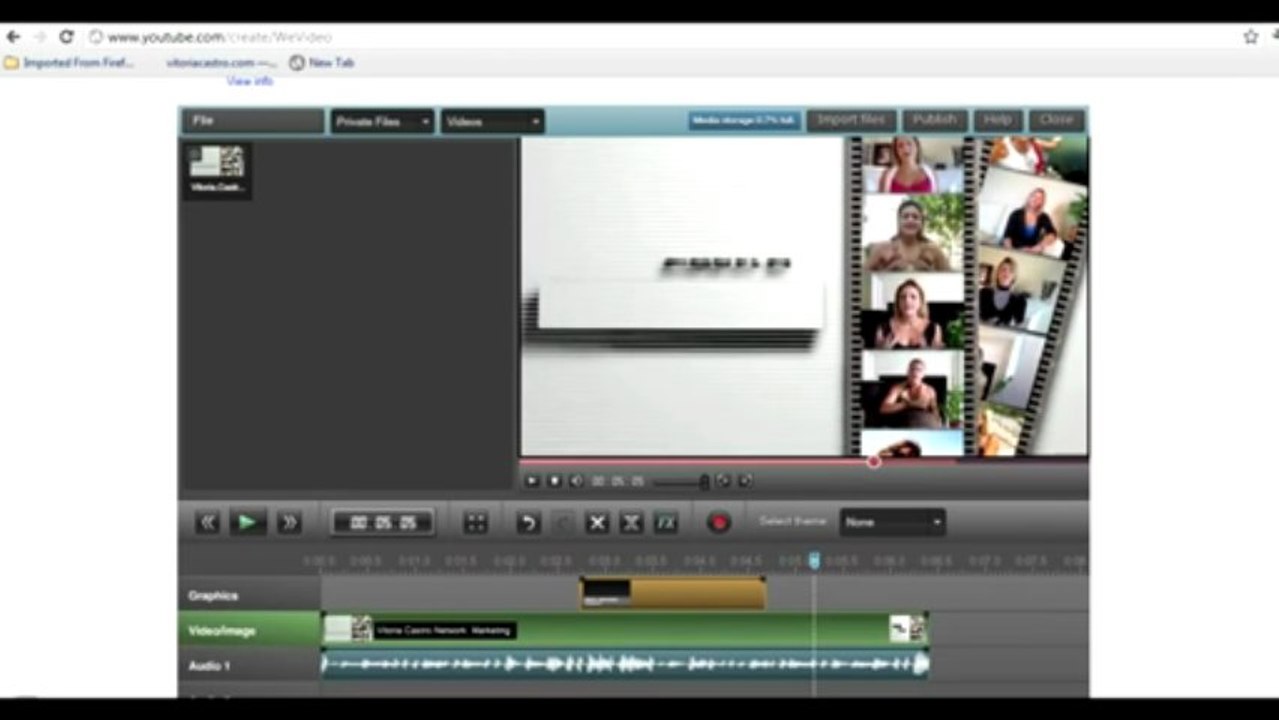This screenshot has height=720, width=1279.
Task: Open the New Tab bookmark
Action: pos(321,63)
